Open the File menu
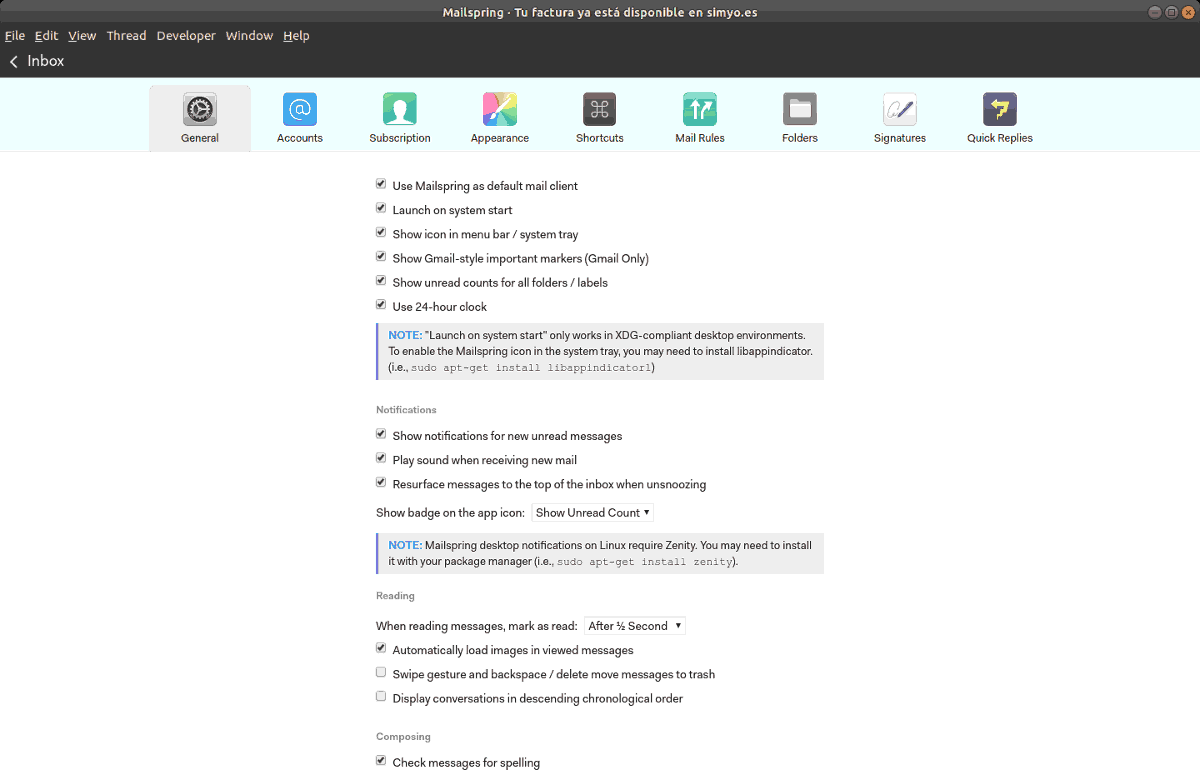This screenshot has width=1200, height=775. pos(15,36)
